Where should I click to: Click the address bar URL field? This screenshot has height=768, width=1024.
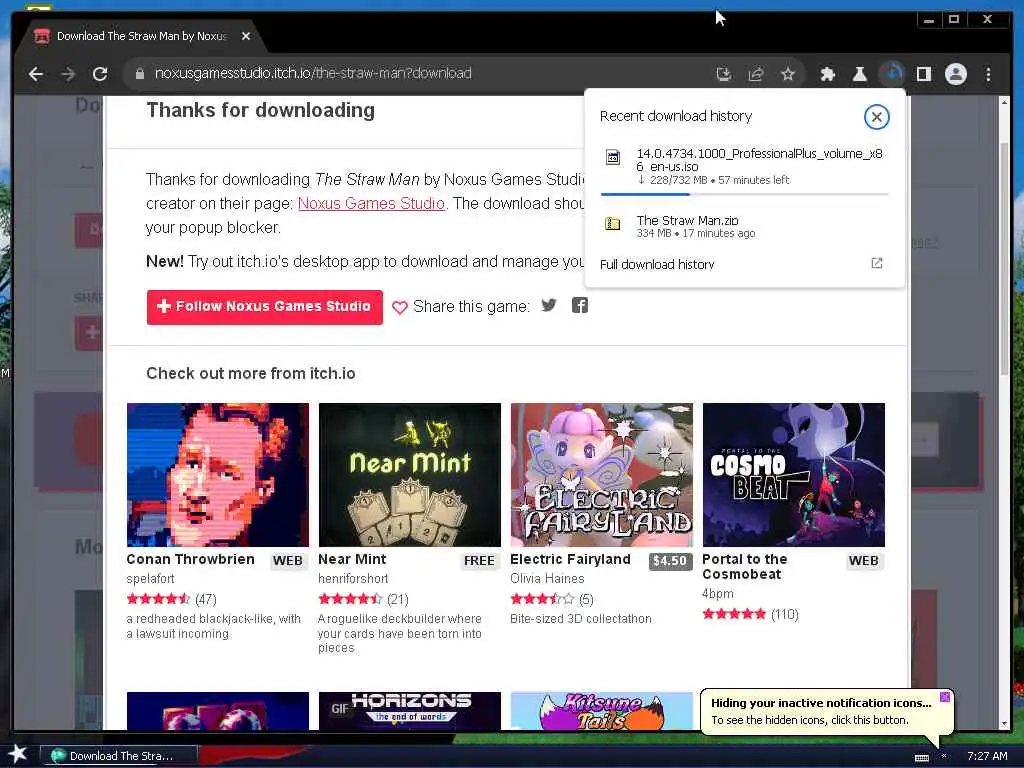point(418,74)
